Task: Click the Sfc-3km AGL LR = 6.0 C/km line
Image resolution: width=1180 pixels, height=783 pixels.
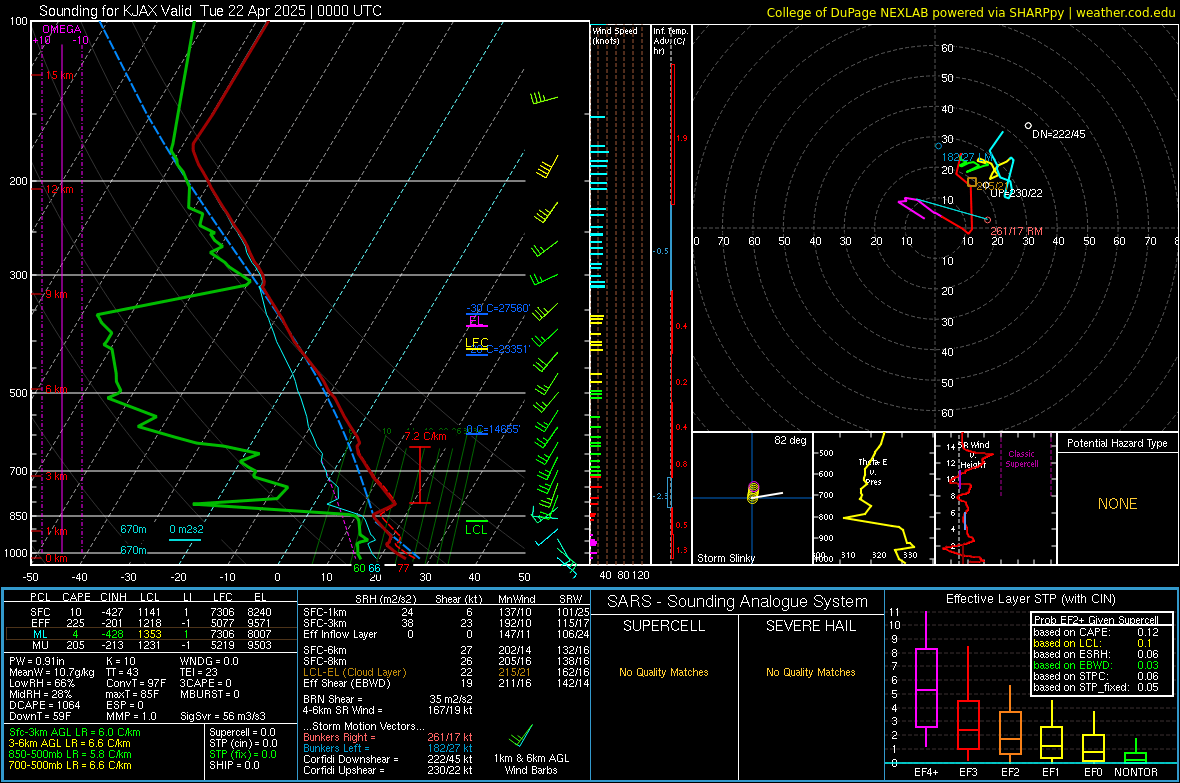Action: (x=75, y=733)
